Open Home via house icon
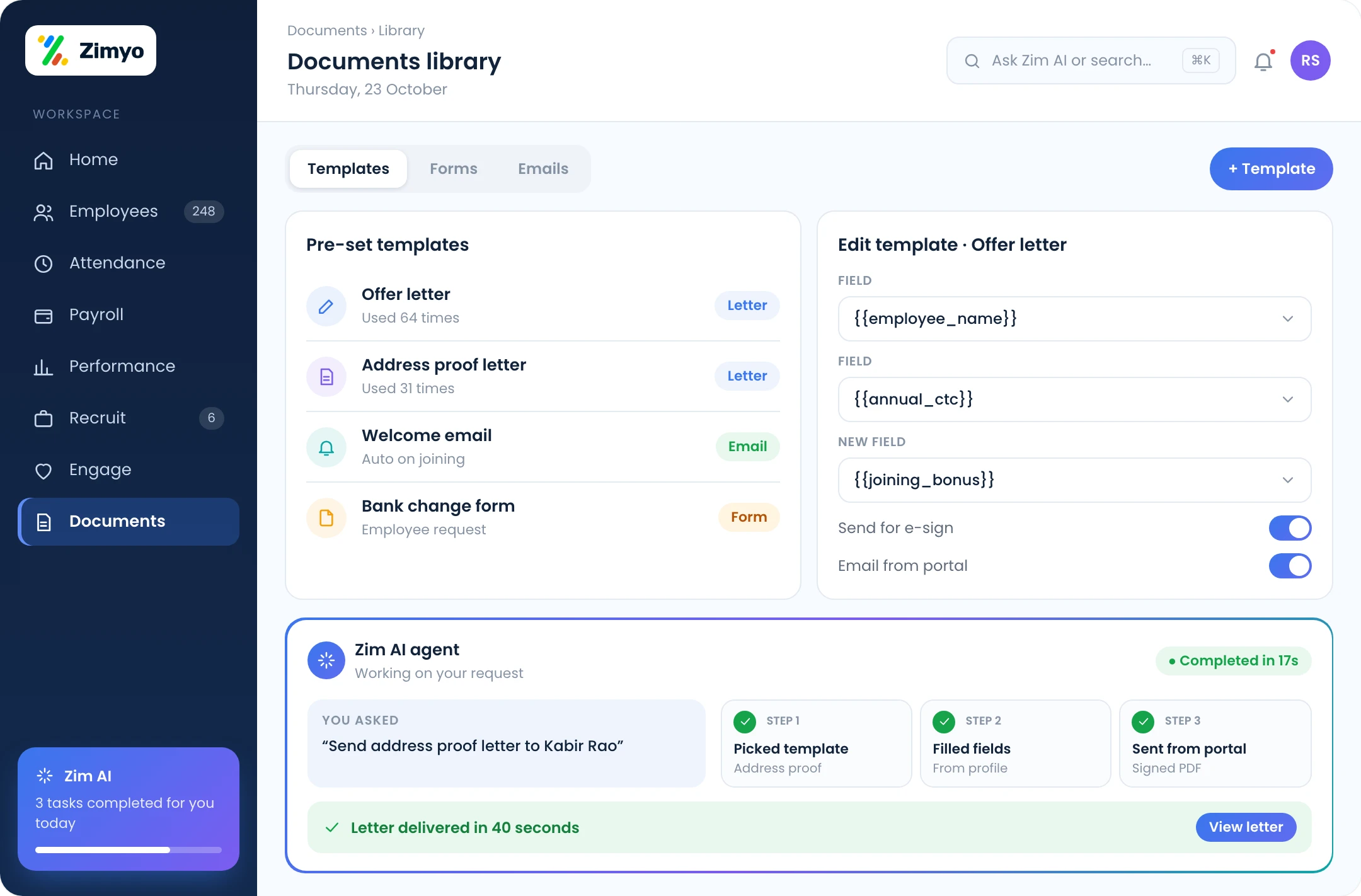1361x896 pixels. coord(43,160)
